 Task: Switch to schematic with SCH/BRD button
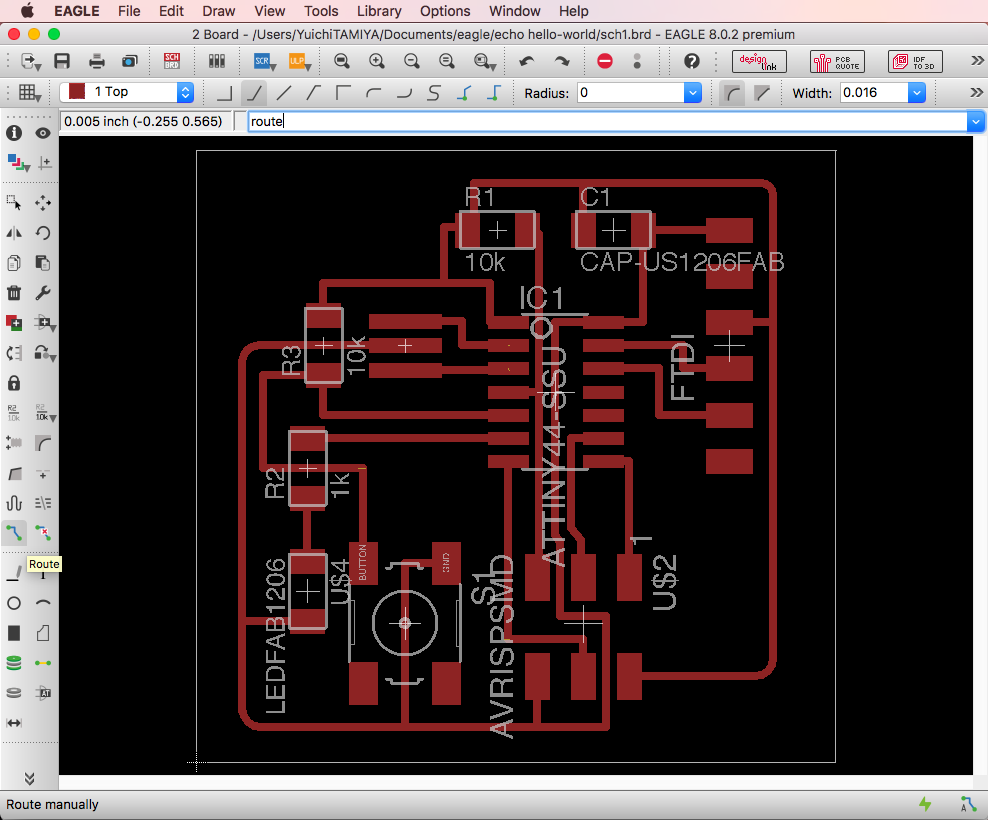point(171,61)
